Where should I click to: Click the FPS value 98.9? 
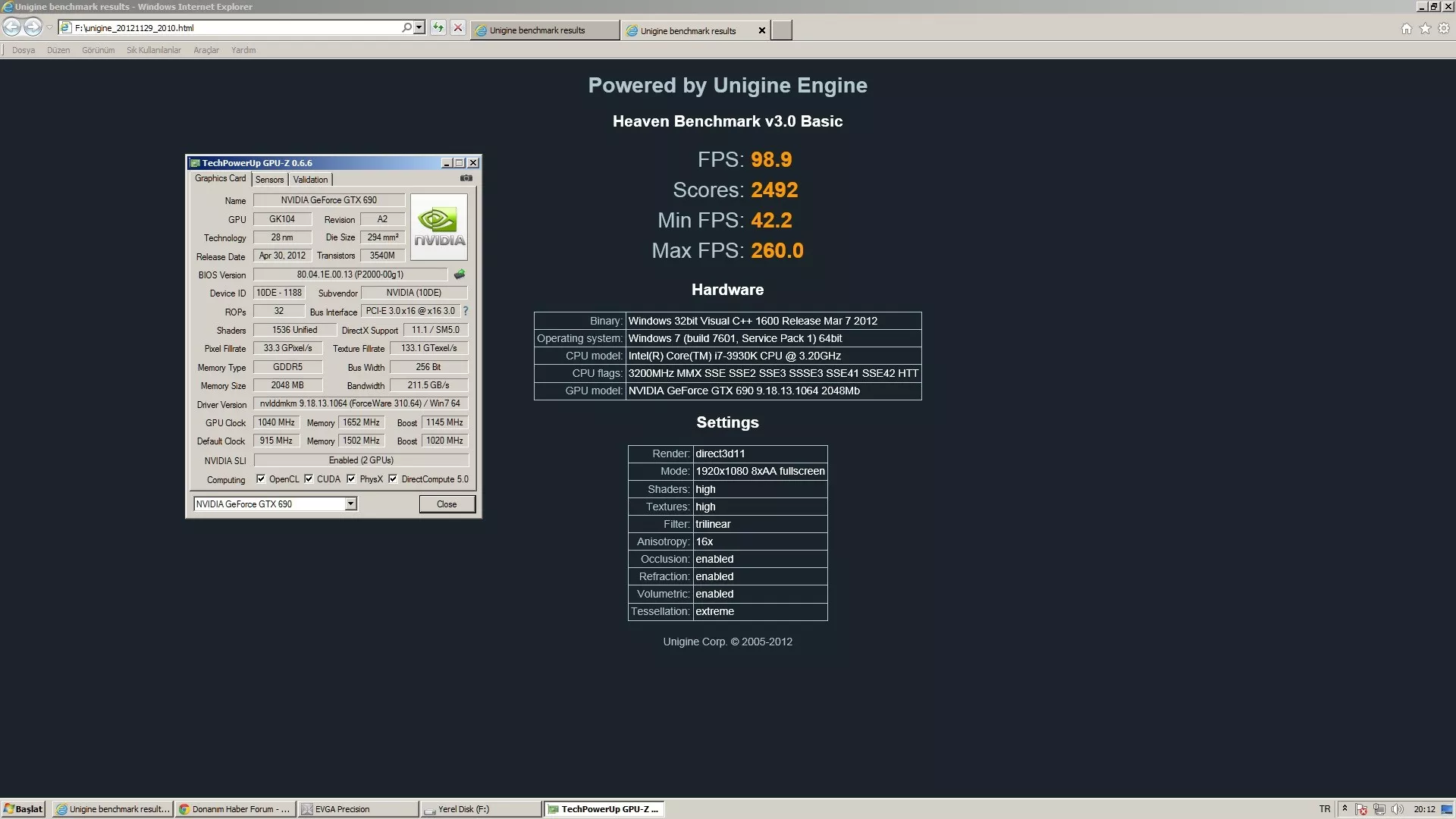click(771, 159)
